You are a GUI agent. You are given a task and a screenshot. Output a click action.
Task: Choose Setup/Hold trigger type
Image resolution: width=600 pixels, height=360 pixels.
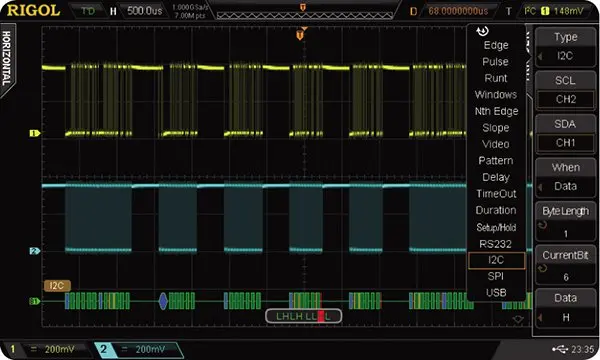pyautogui.click(x=496, y=227)
